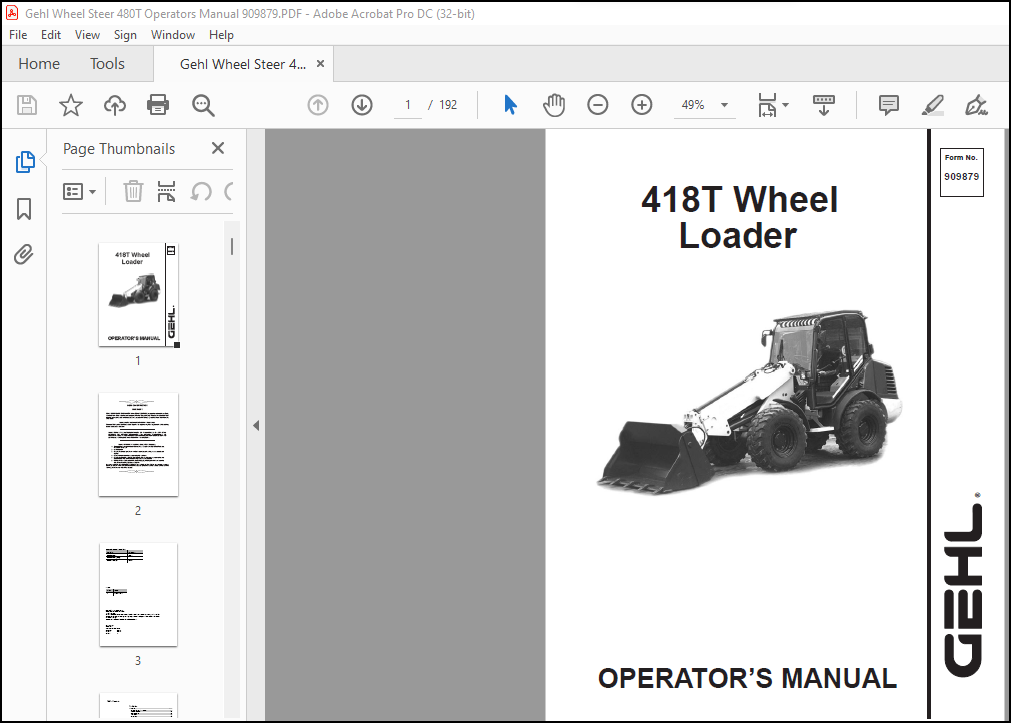Go to previous page arrow
The height and width of the screenshot is (723, 1011).
click(x=318, y=104)
